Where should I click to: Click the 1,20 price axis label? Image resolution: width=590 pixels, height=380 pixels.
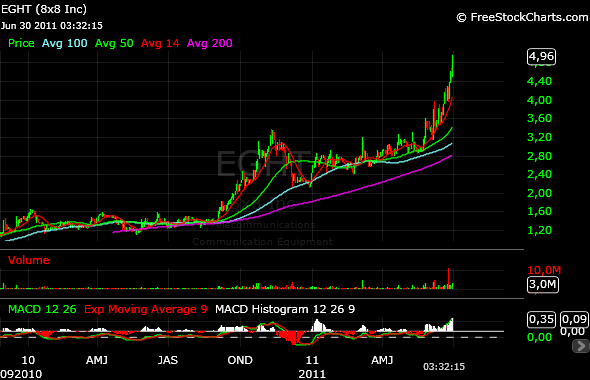tap(539, 230)
